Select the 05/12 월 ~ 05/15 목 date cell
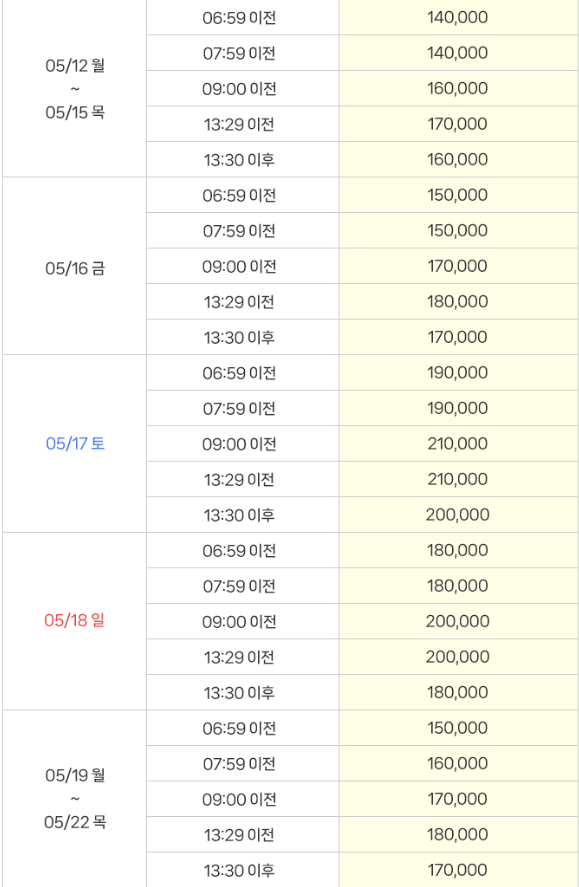Image resolution: width=579 pixels, height=887 pixels. tap(75, 89)
